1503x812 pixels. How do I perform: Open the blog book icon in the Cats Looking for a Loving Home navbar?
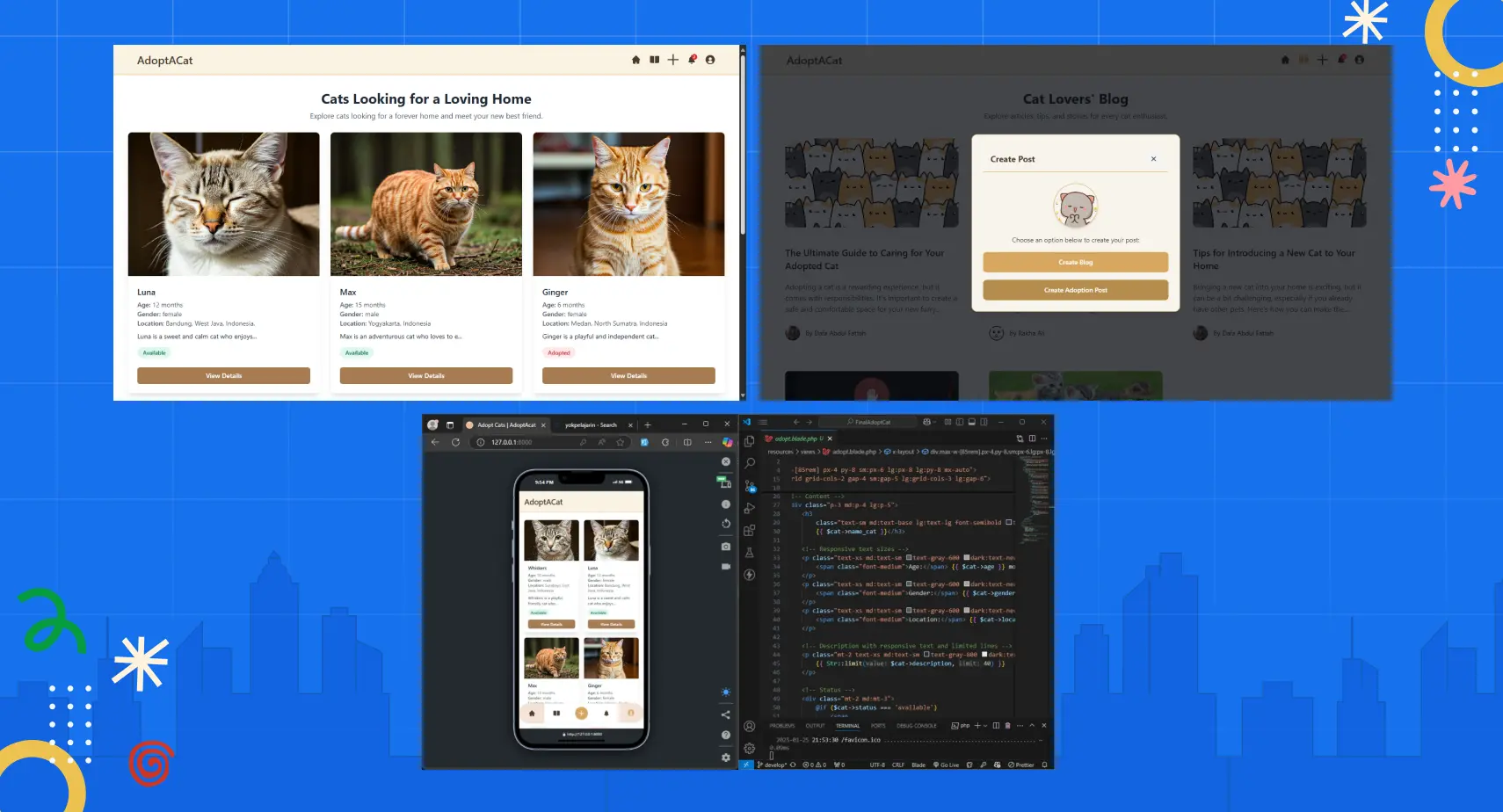tap(654, 60)
